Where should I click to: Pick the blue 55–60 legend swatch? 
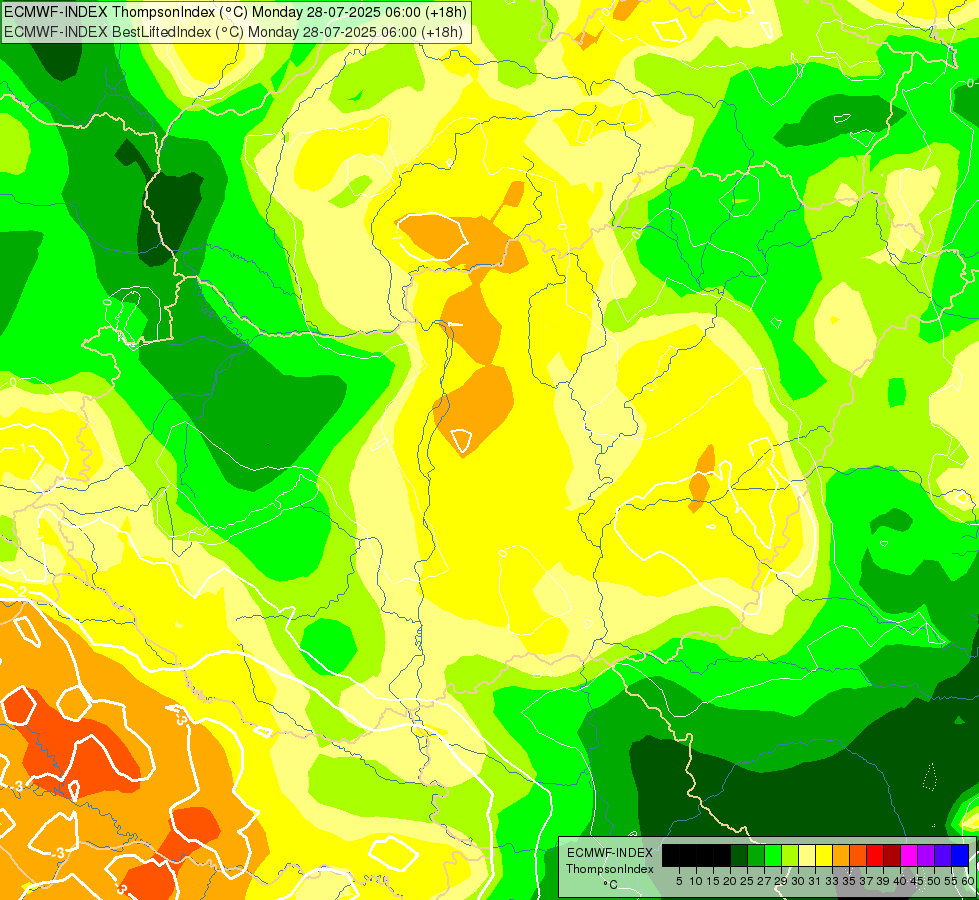click(x=960, y=855)
